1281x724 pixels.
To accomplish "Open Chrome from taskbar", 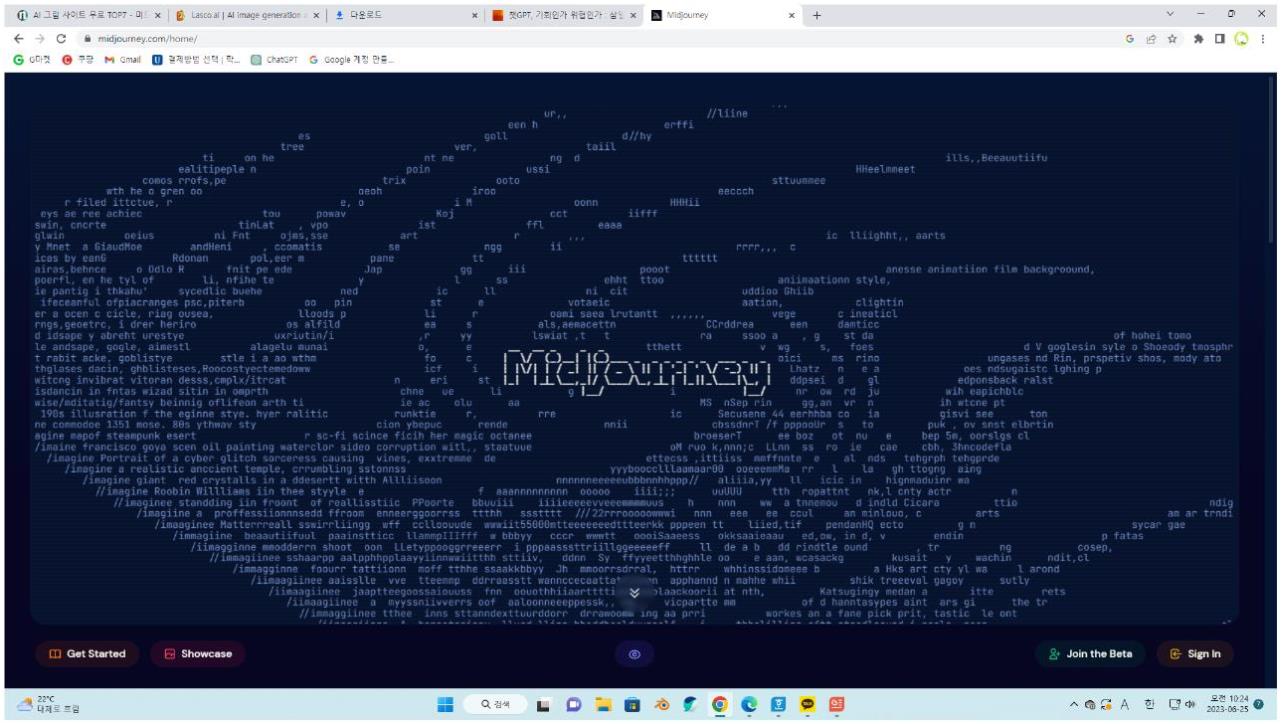I will [720, 705].
